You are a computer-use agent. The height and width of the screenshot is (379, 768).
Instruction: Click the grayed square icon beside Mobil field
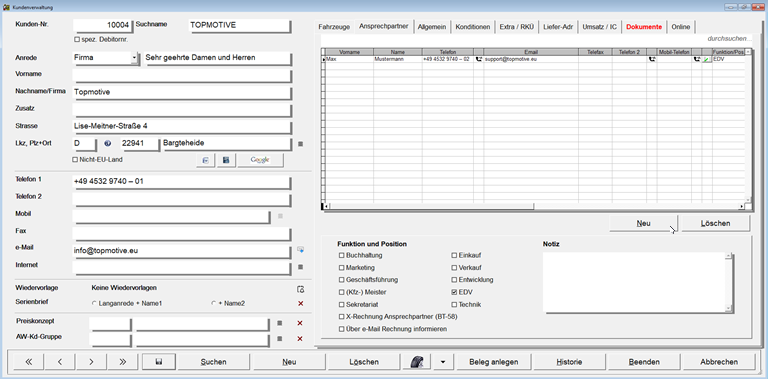(280, 216)
